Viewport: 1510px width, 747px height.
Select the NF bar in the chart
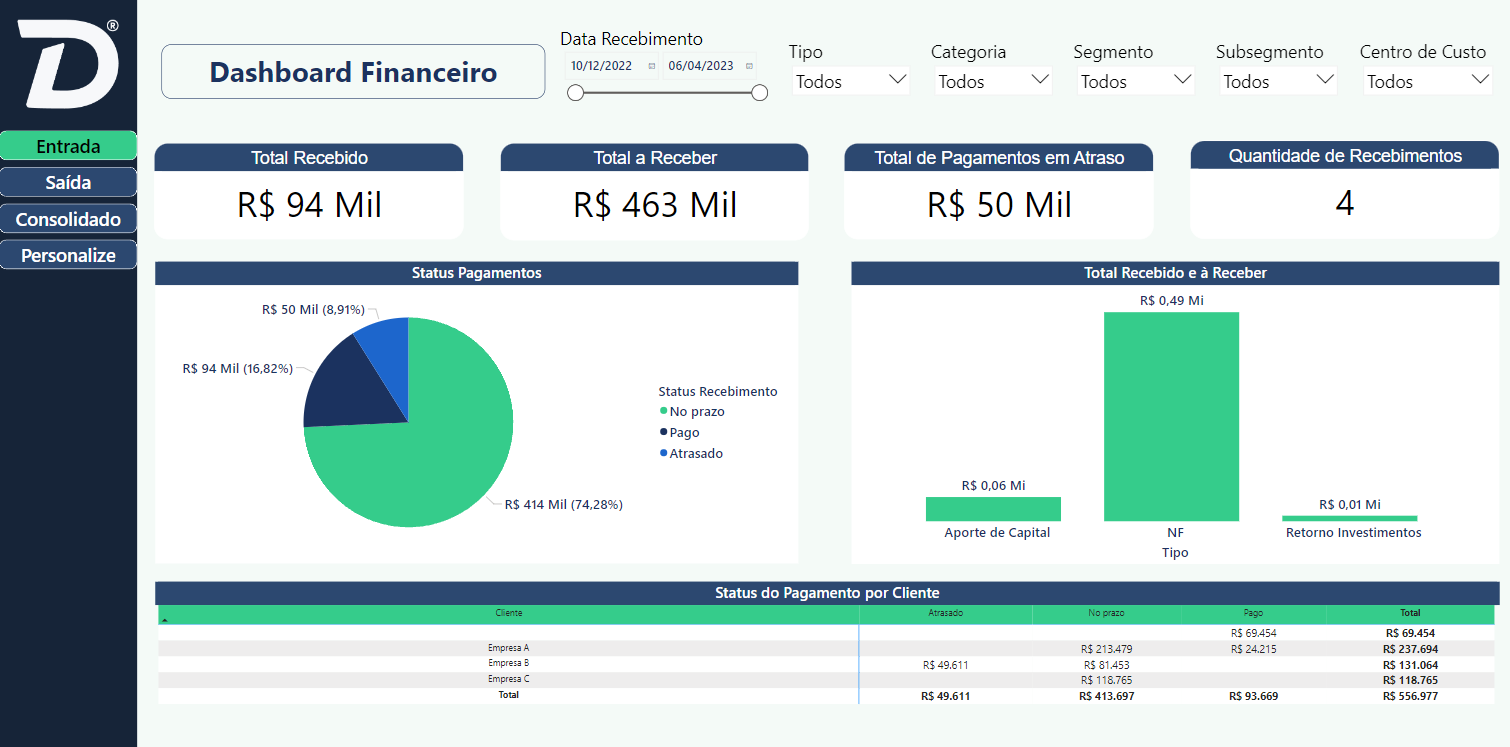[x=1171, y=416]
